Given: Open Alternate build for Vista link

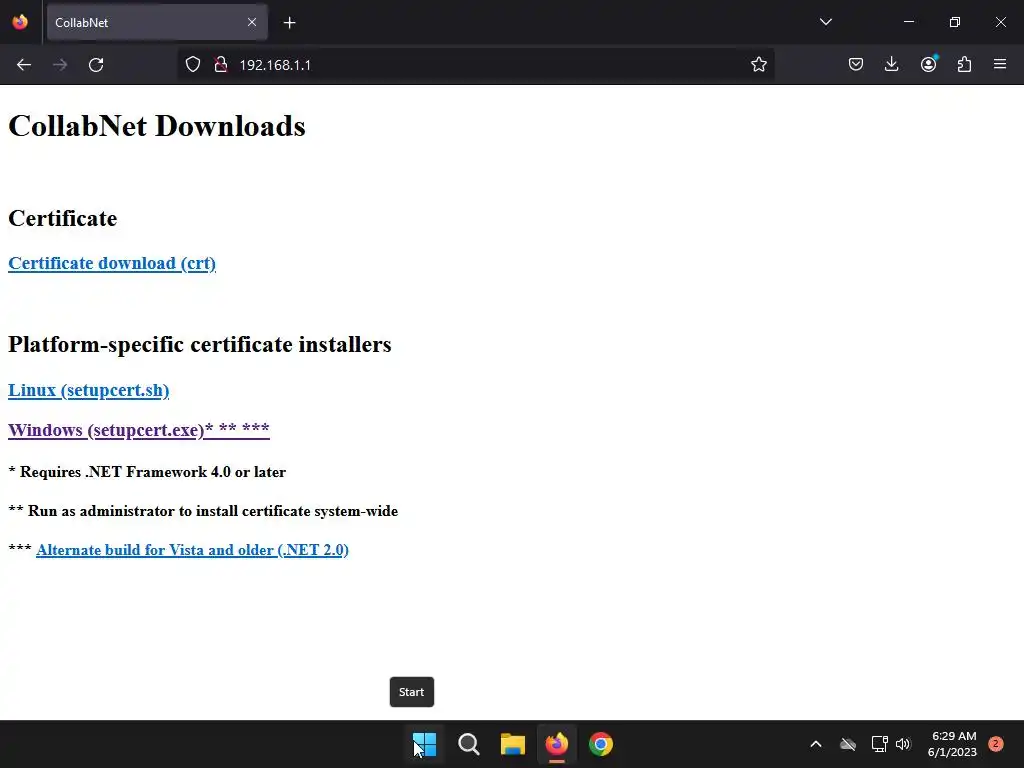Looking at the screenshot, I should (x=193, y=550).
